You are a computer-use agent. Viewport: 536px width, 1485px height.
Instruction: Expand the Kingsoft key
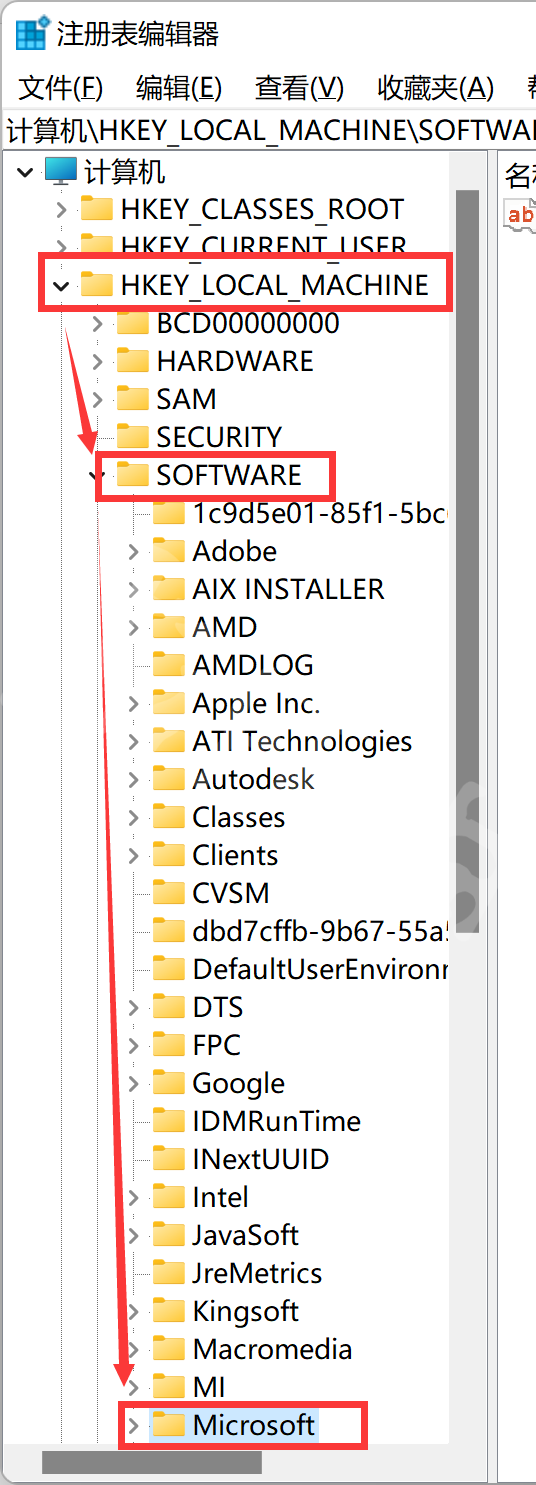(x=133, y=1311)
